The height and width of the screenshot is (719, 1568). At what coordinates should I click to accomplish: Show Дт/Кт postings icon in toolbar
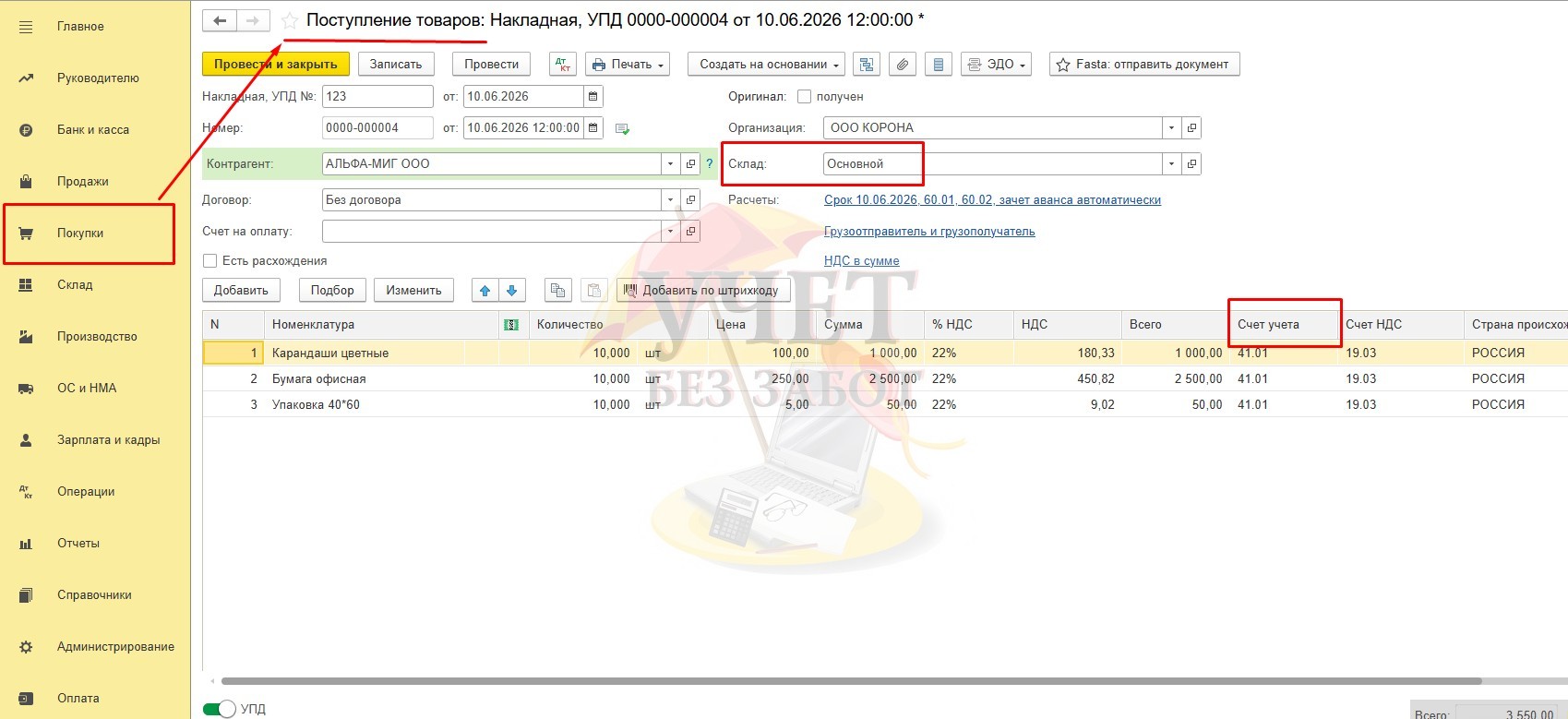[x=563, y=65]
